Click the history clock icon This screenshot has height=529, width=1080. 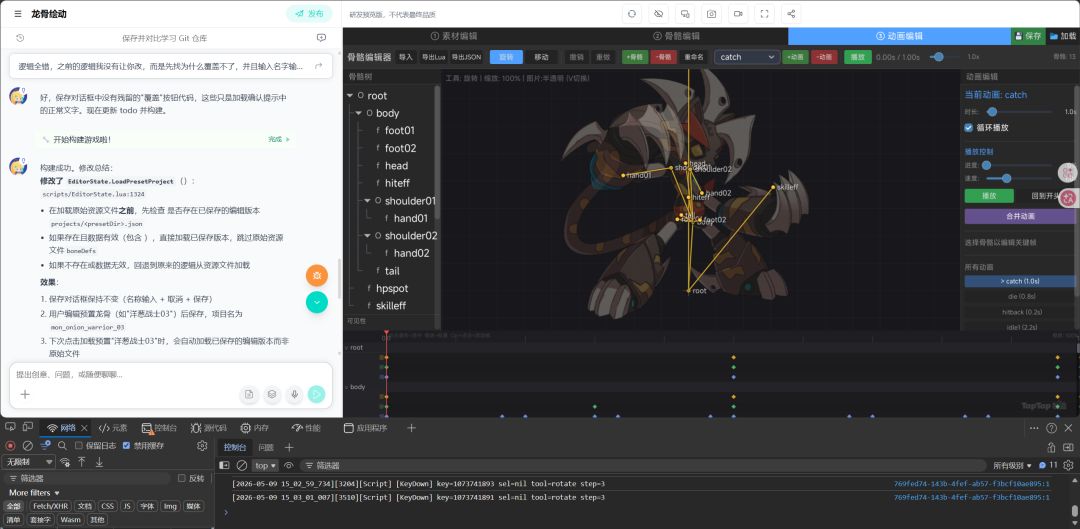[x=20, y=39]
